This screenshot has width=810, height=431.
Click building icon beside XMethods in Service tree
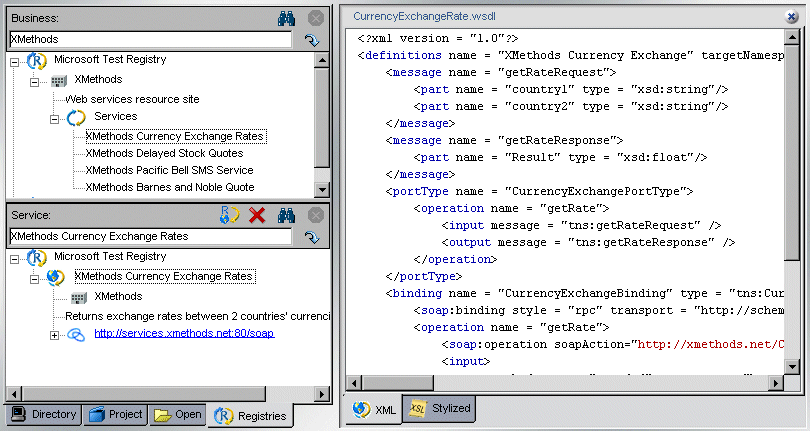pyautogui.click(x=79, y=298)
